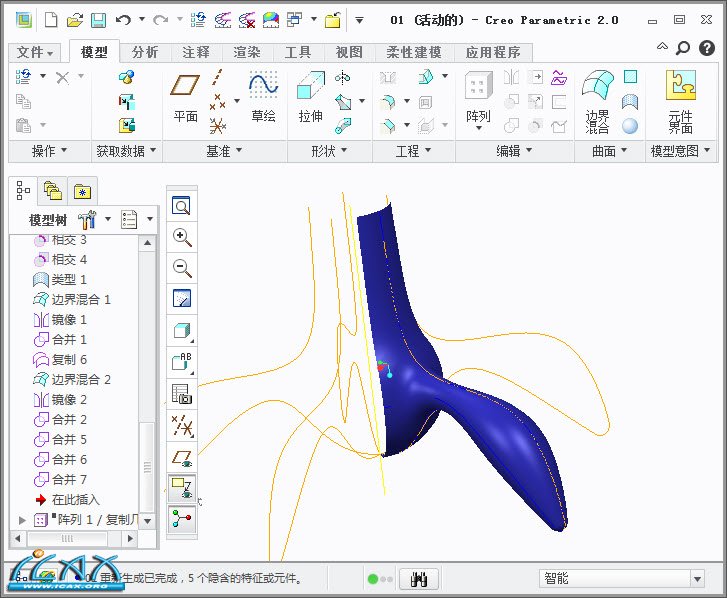Click the Zoom Out magnifier icon

pos(182,268)
